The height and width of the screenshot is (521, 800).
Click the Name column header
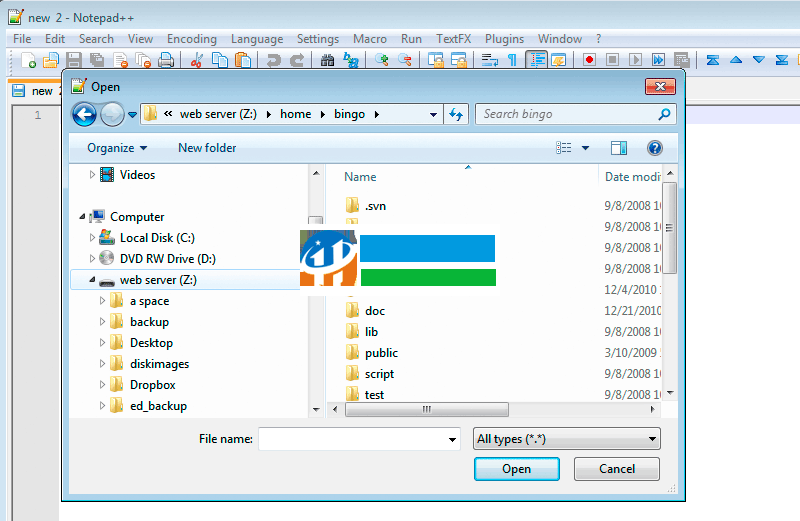pyautogui.click(x=360, y=177)
